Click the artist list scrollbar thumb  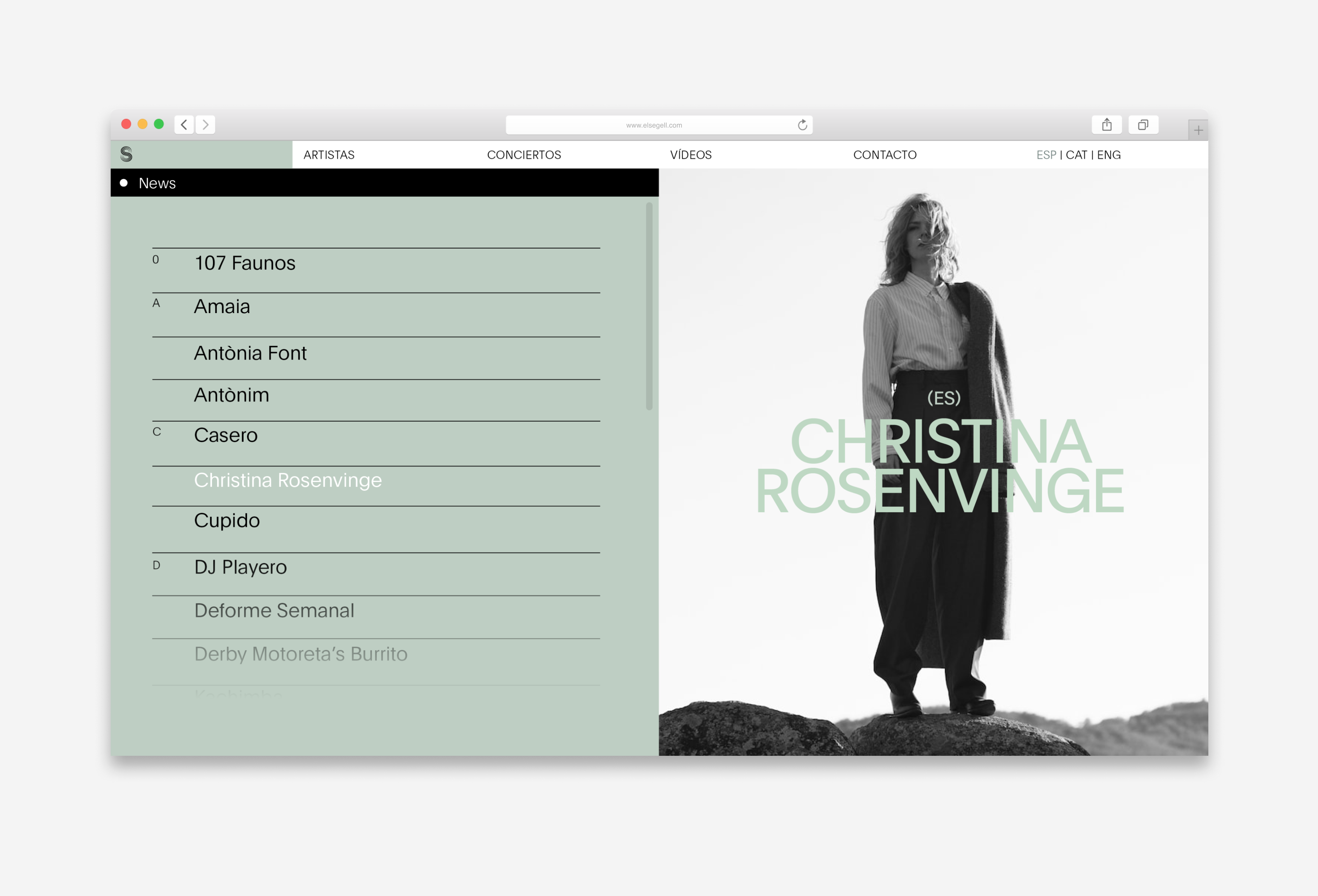(649, 306)
